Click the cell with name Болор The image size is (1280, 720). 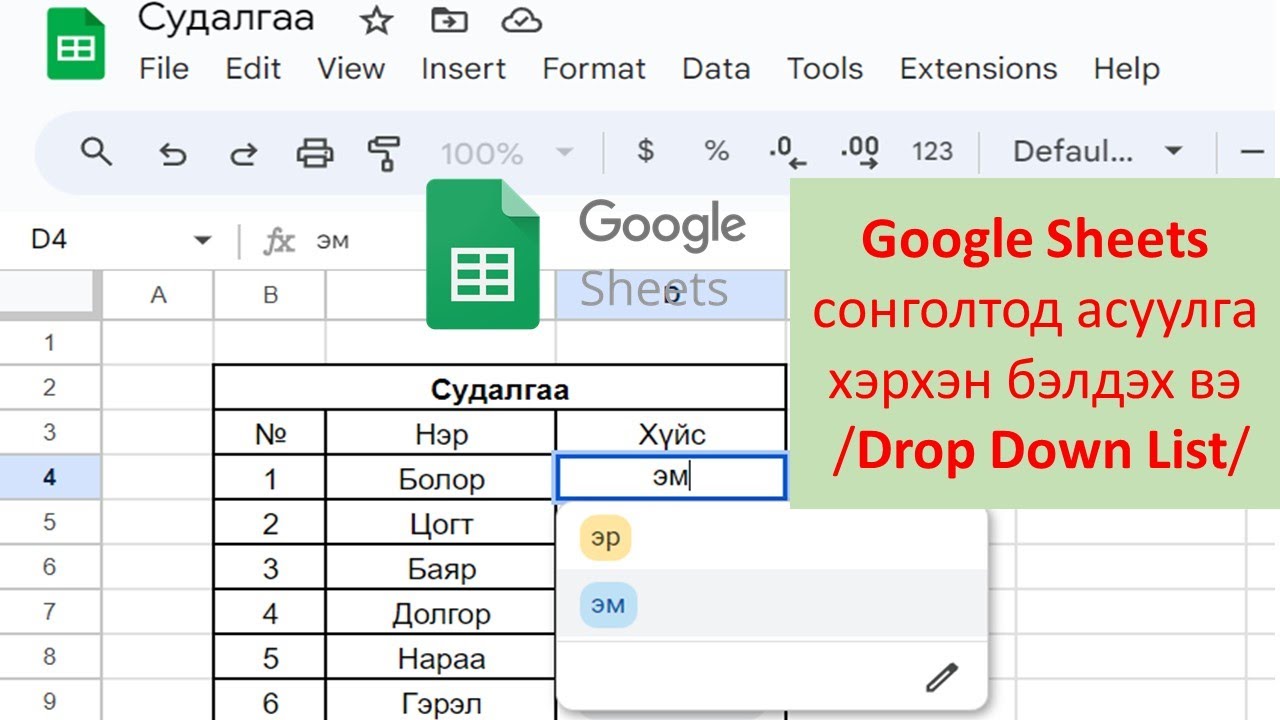[x=441, y=478]
